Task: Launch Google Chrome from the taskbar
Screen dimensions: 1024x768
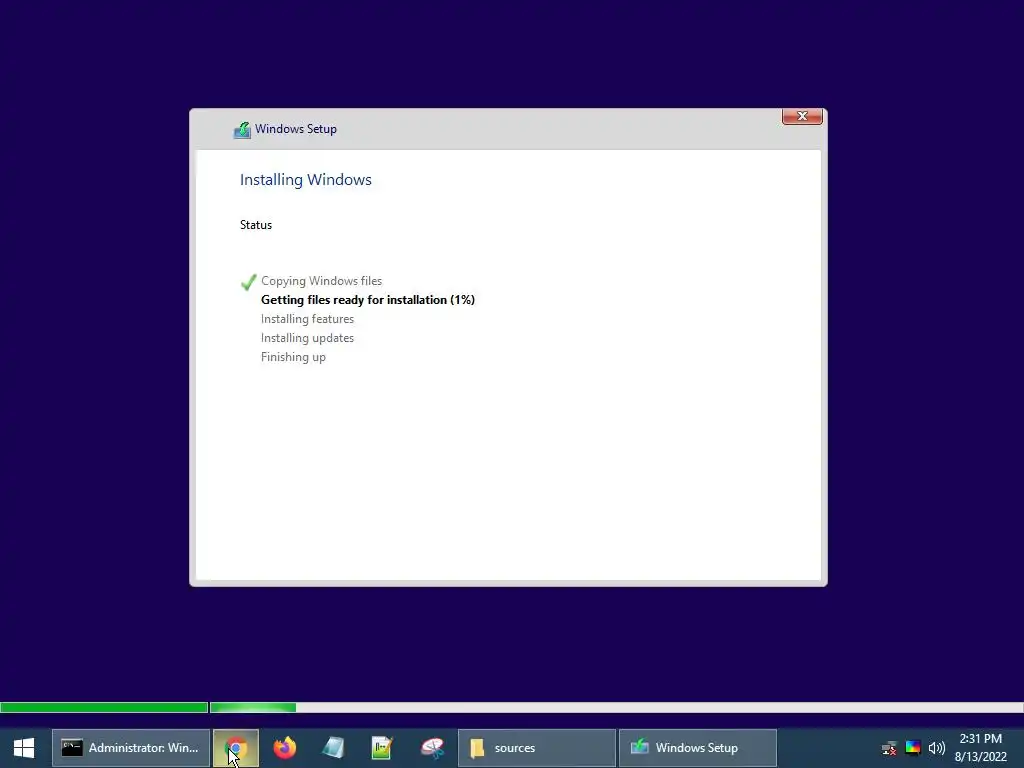Action: [236, 748]
